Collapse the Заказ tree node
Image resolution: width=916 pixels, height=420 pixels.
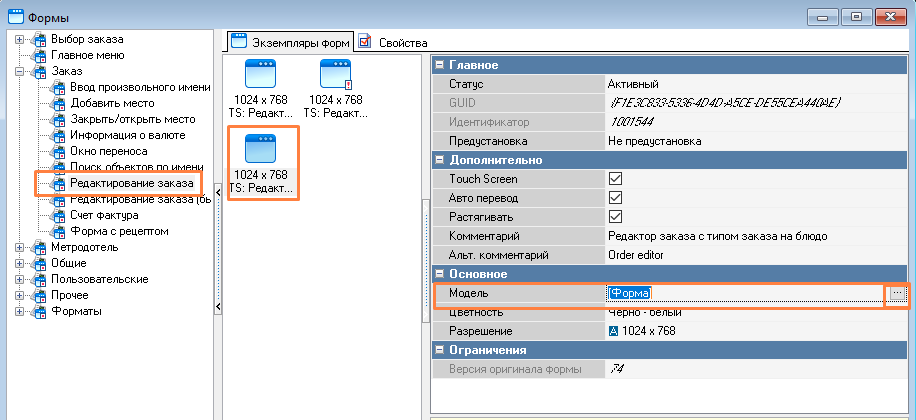pyautogui.click(x=19, y=71)
